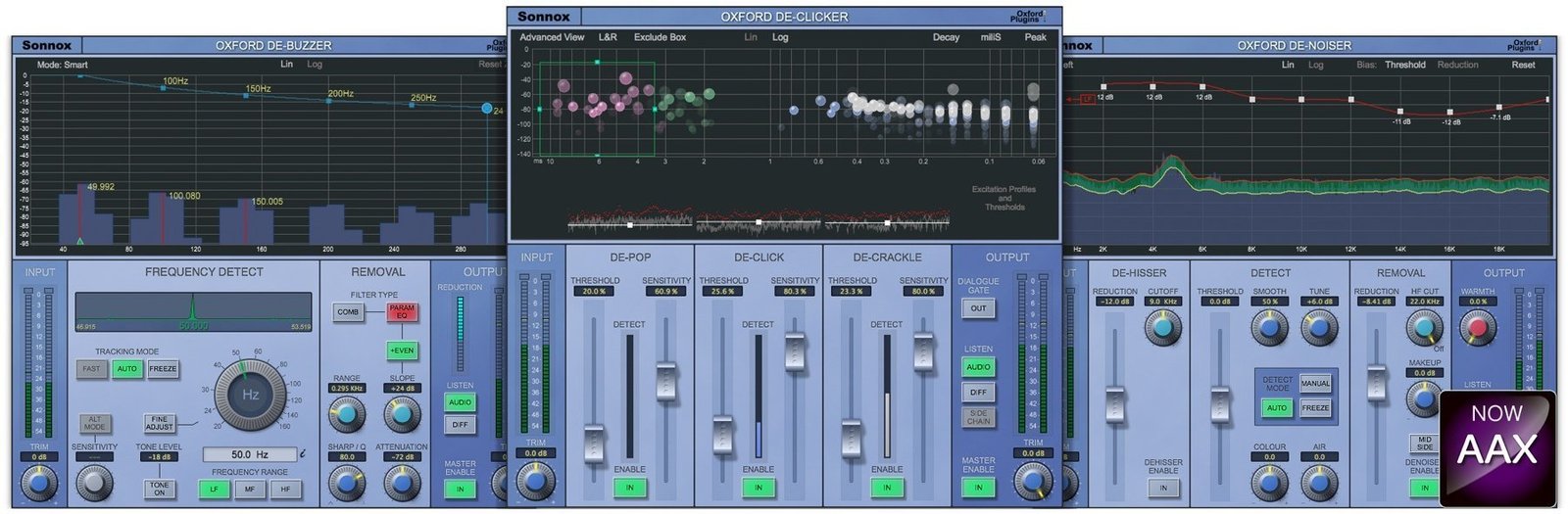This screenshot has height=514, width=1568.
Task: Select the Threshold bias tab in De-Noiser
Action: (x=1404, y=65)
